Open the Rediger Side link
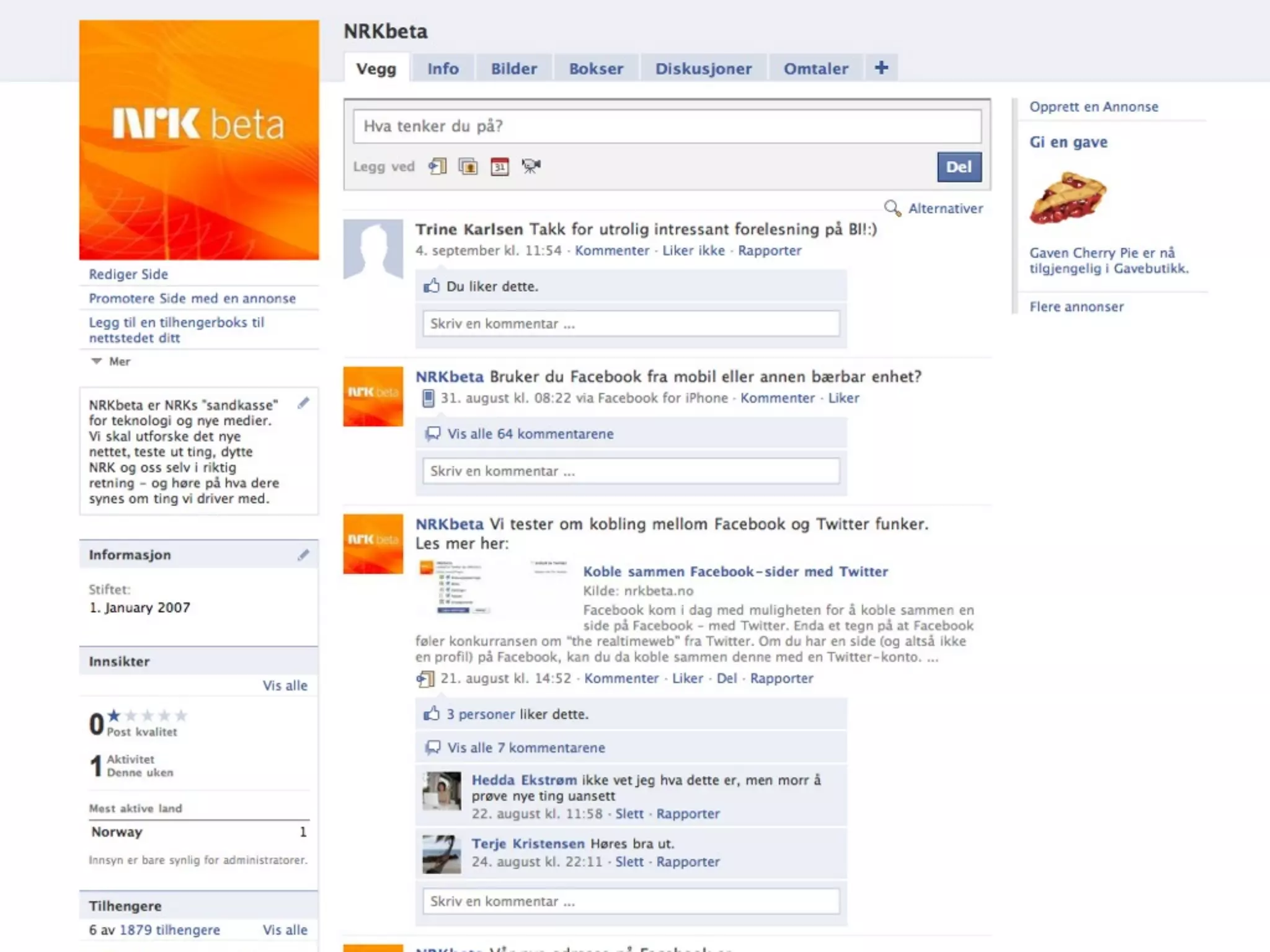The image size is (1270, 952). [128, 274]
